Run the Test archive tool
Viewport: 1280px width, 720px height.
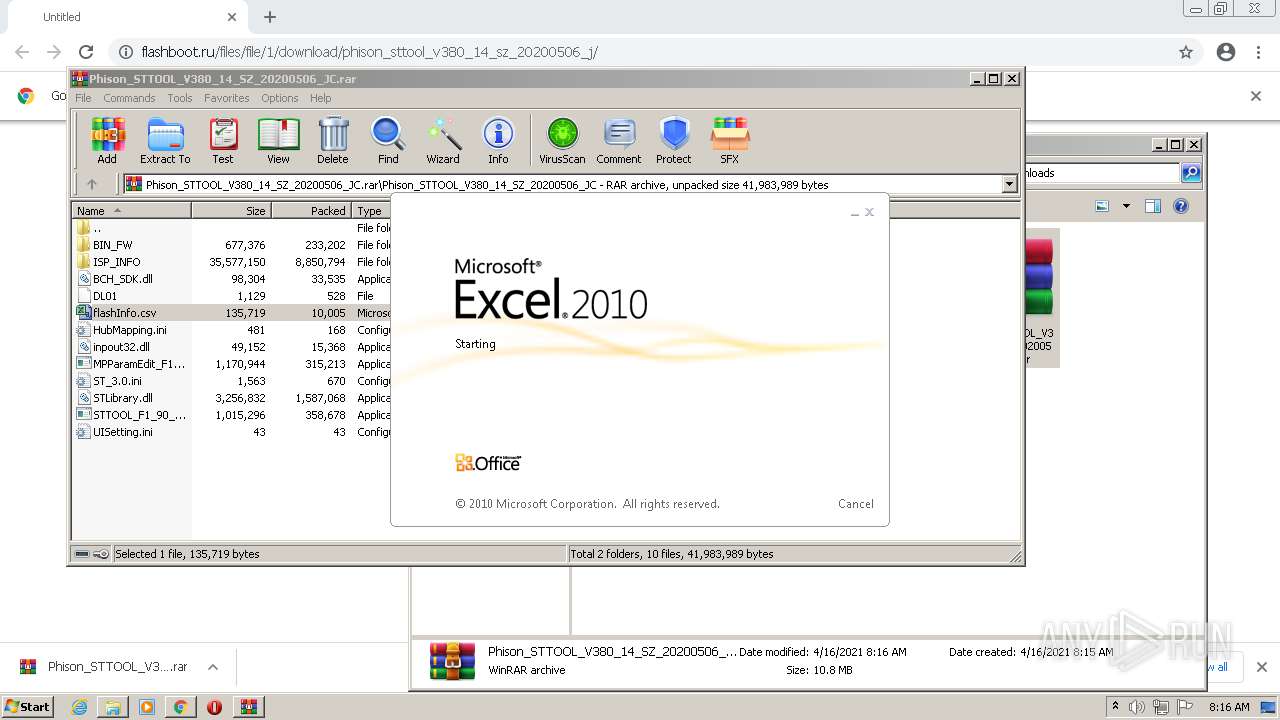tap(223, 140)
